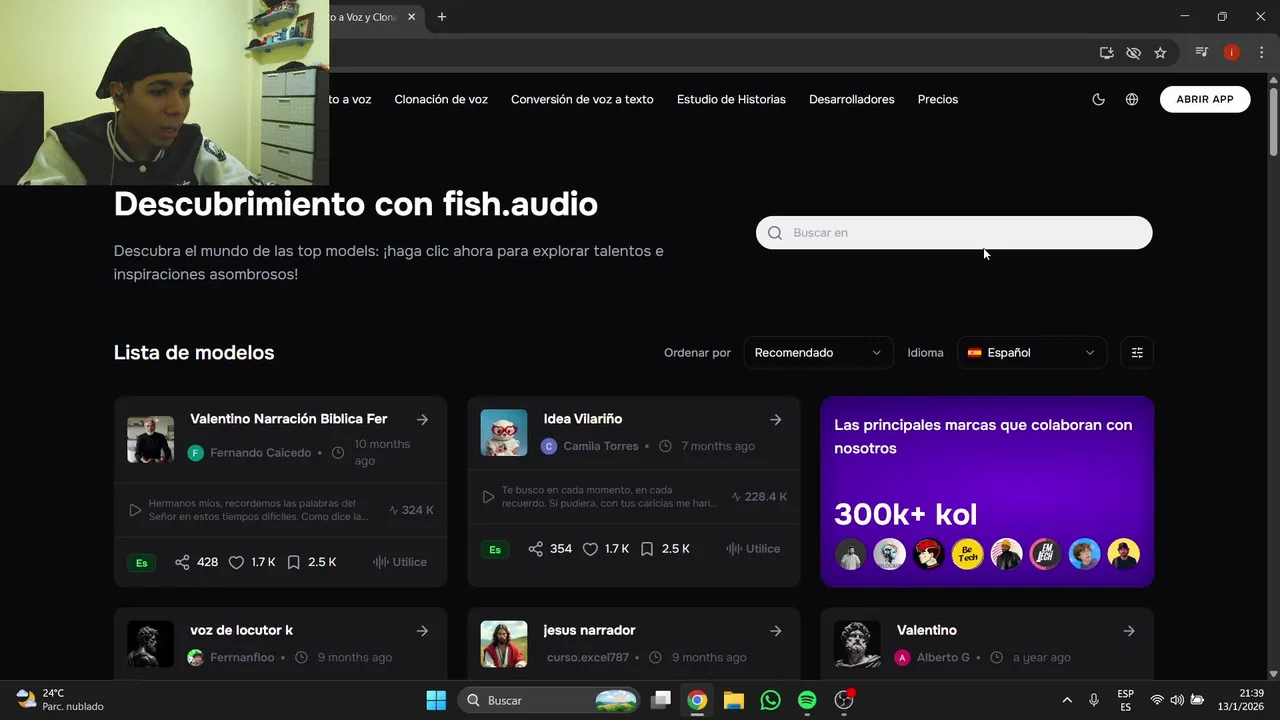Open Conversión de voz a texto page
1280x720 pixels.
click(582, 99)
